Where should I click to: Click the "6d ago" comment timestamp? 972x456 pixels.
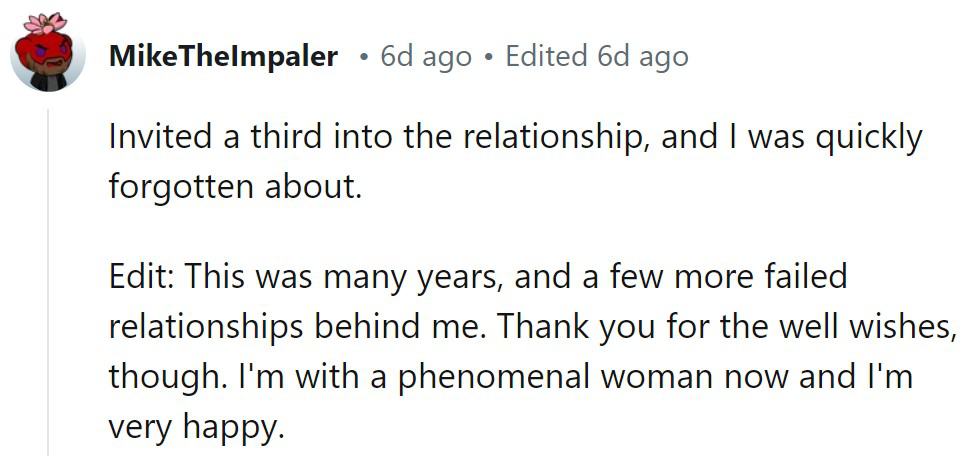pos(426,57)
